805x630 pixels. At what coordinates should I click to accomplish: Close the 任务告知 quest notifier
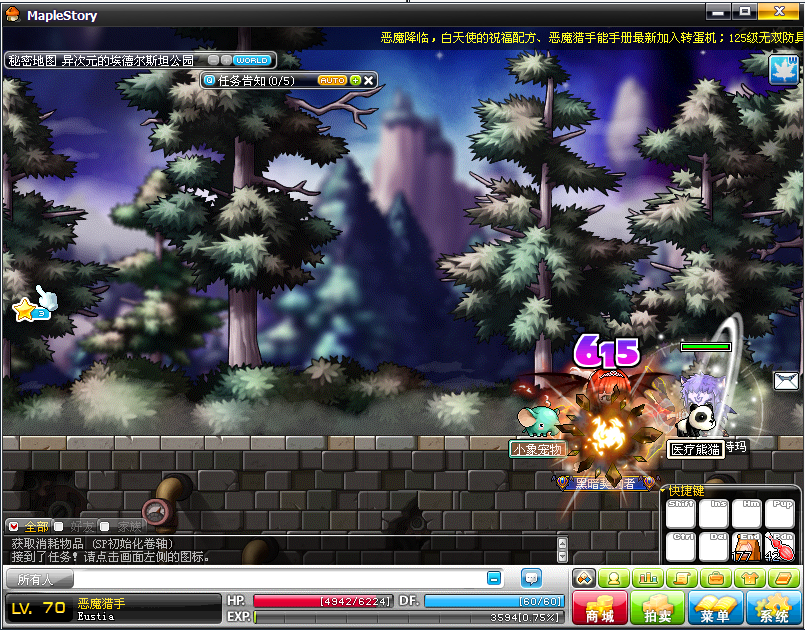[368, 80]
